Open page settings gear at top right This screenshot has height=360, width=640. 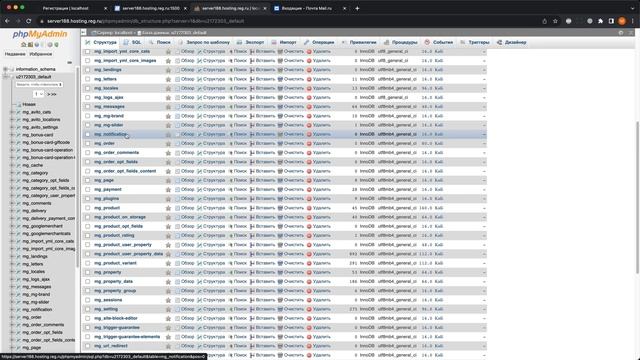(621, 33)
